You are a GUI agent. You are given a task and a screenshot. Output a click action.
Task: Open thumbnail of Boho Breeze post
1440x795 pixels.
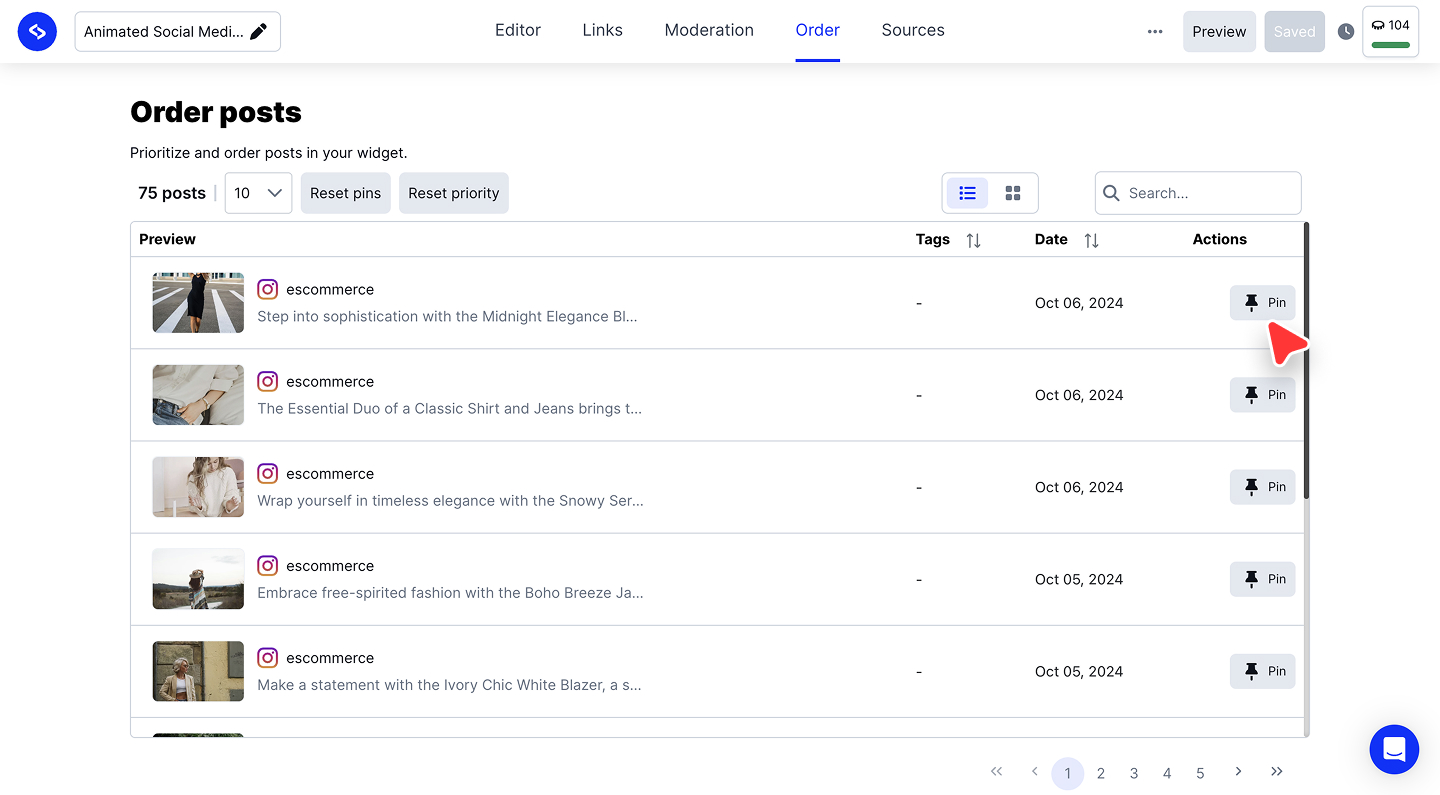(198, 579)
